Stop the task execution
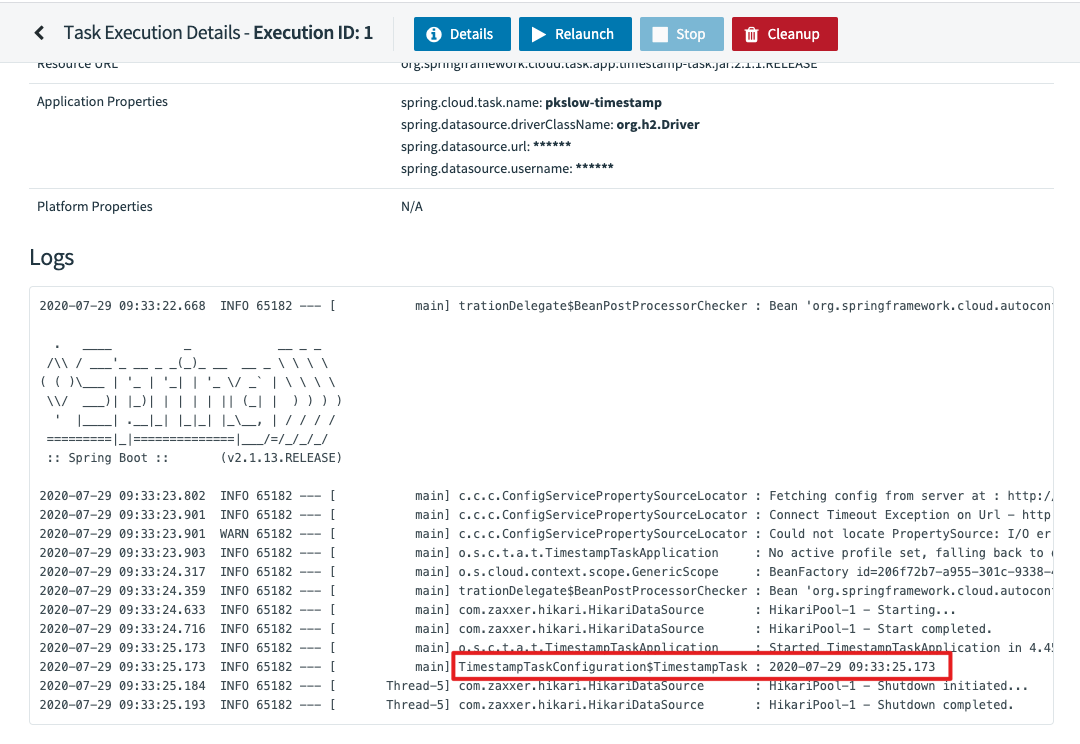 point(682,34)
